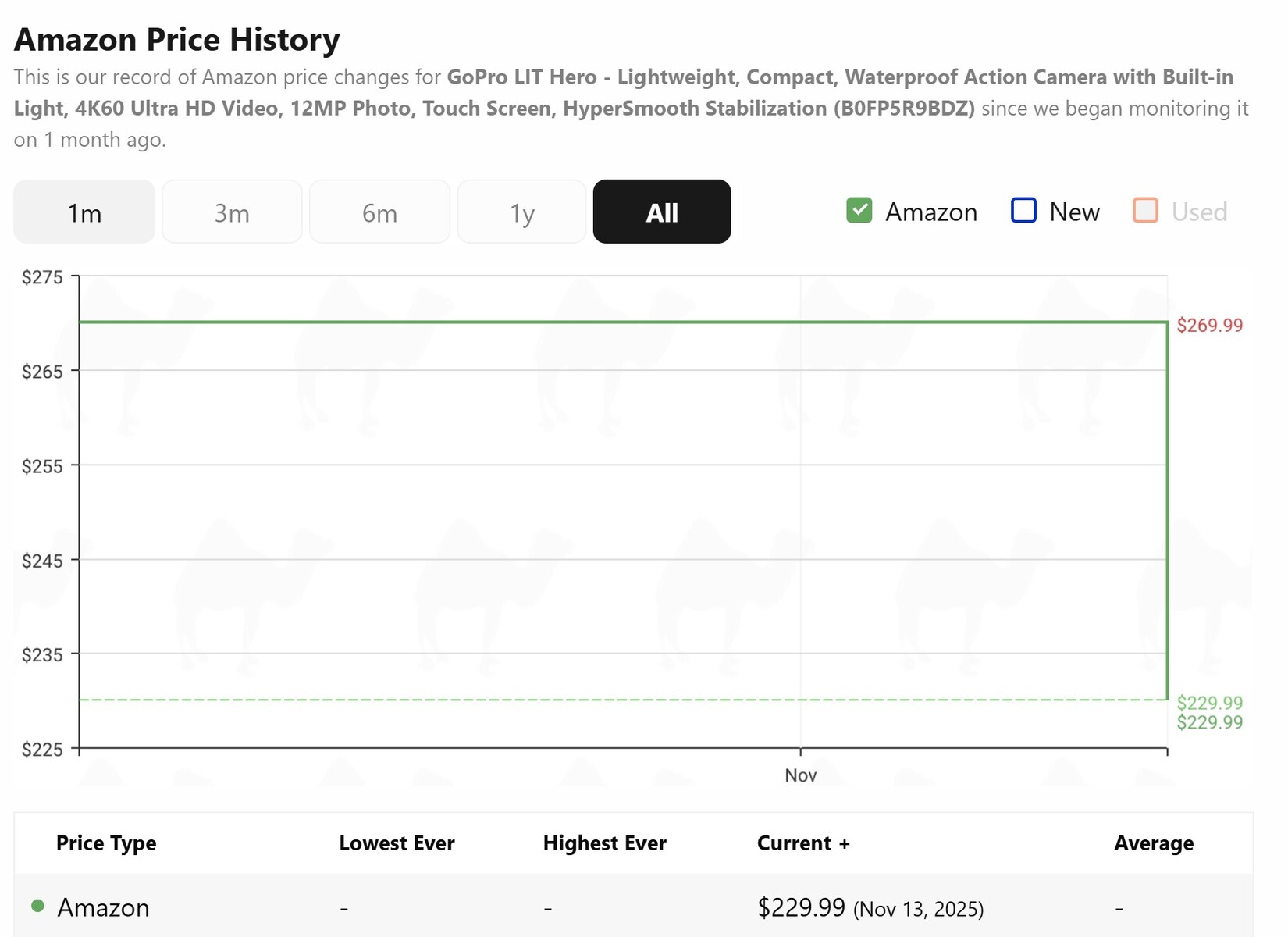The image size is (1288, 937).
Task: Switch to the 3m time range
Action: tap(232, 212)
